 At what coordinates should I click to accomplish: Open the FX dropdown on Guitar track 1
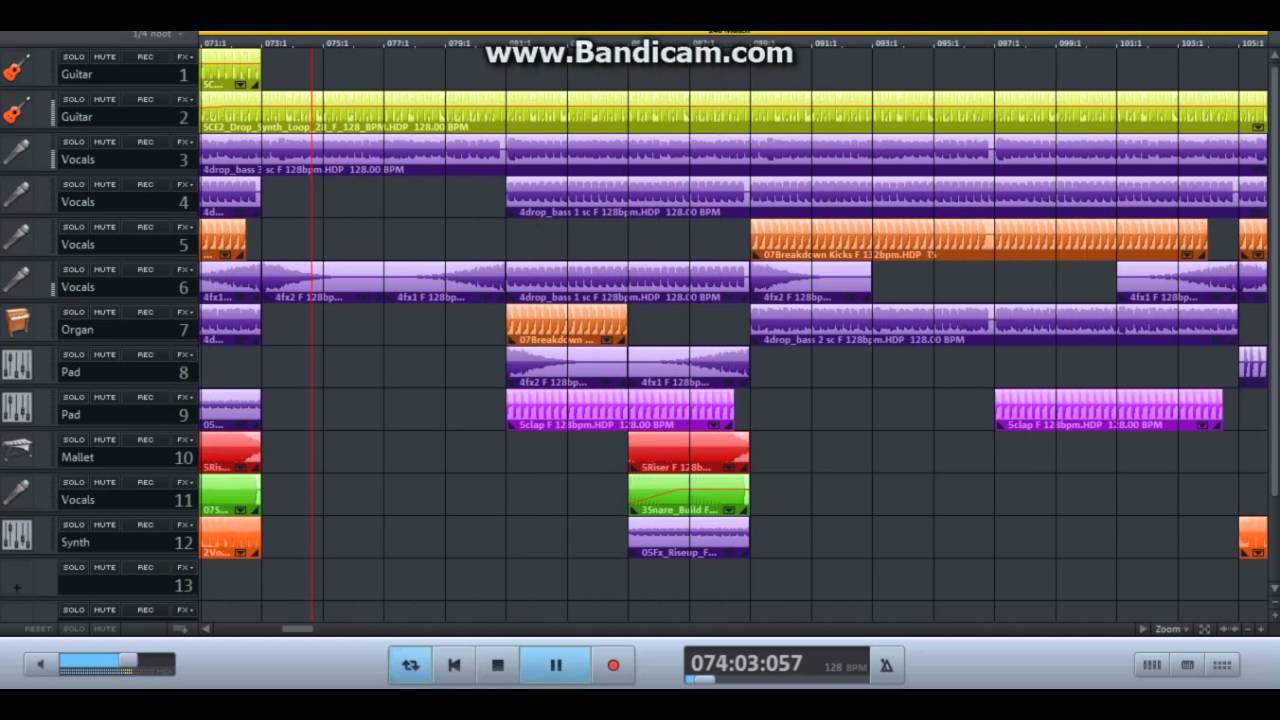click(x=184, y=57)
